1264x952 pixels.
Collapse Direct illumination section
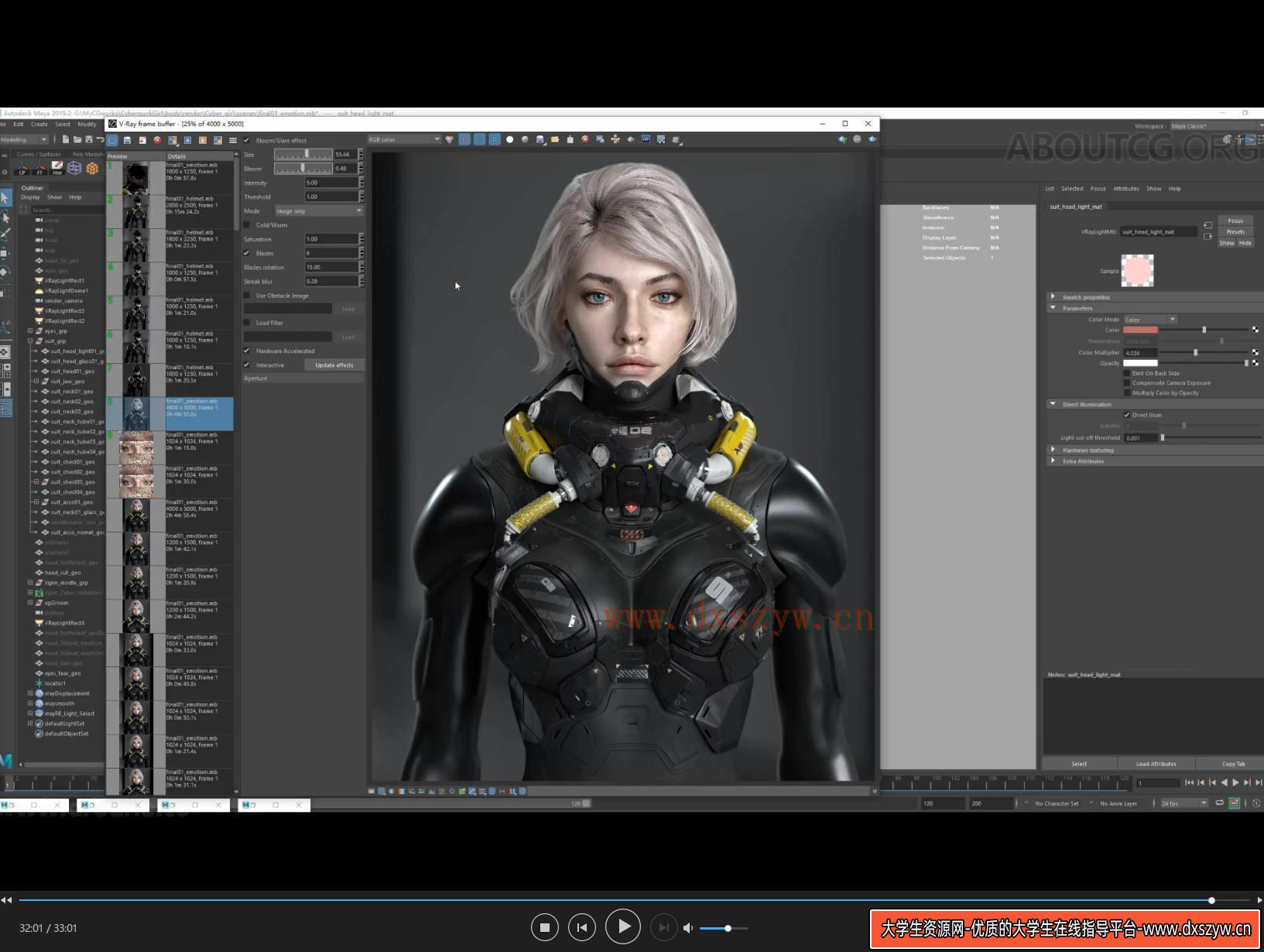pyautogui.click(x=1053, y=404)
